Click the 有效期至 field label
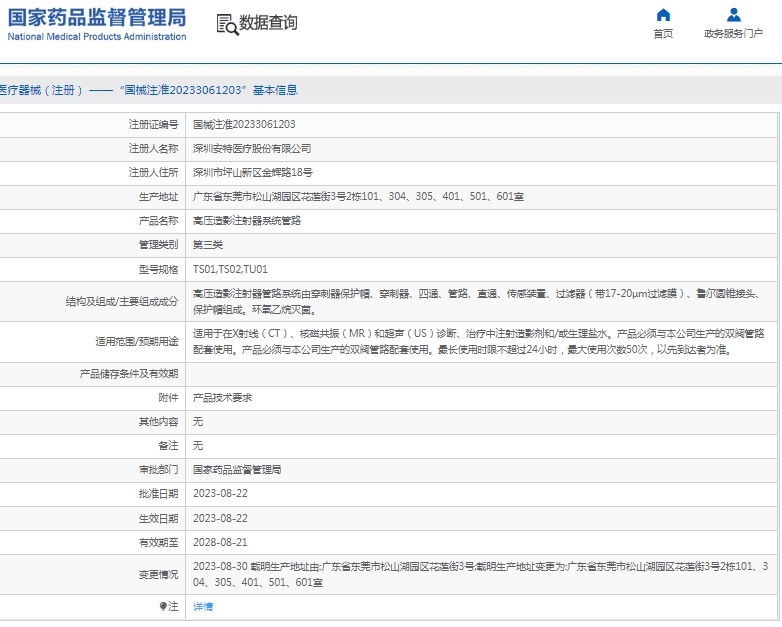 pos(158,542)
